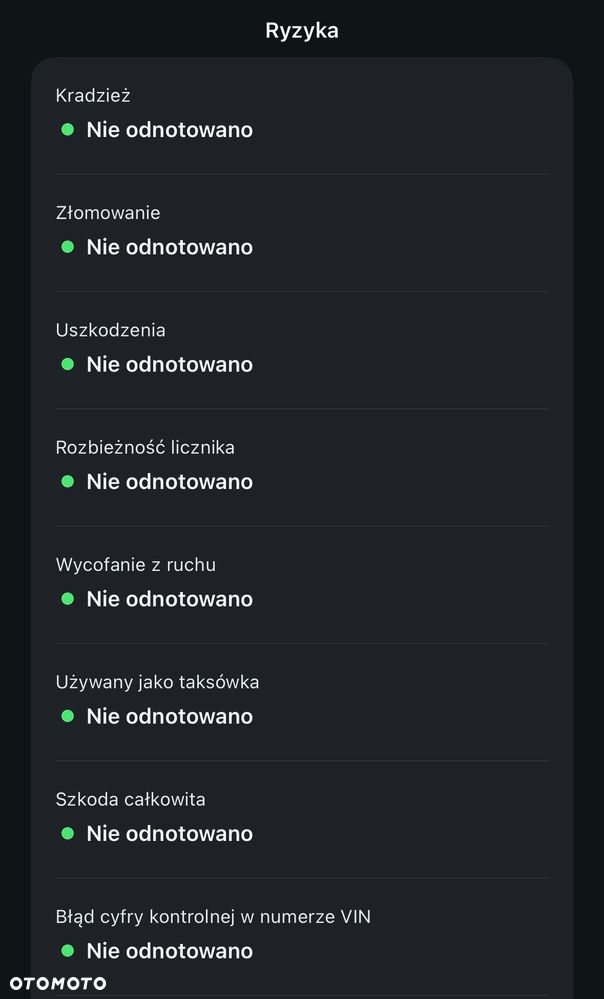This screenshot has height=999, width=604.
Task: Click "Nie odnotowano" under Kradzież
Action: 169,130
